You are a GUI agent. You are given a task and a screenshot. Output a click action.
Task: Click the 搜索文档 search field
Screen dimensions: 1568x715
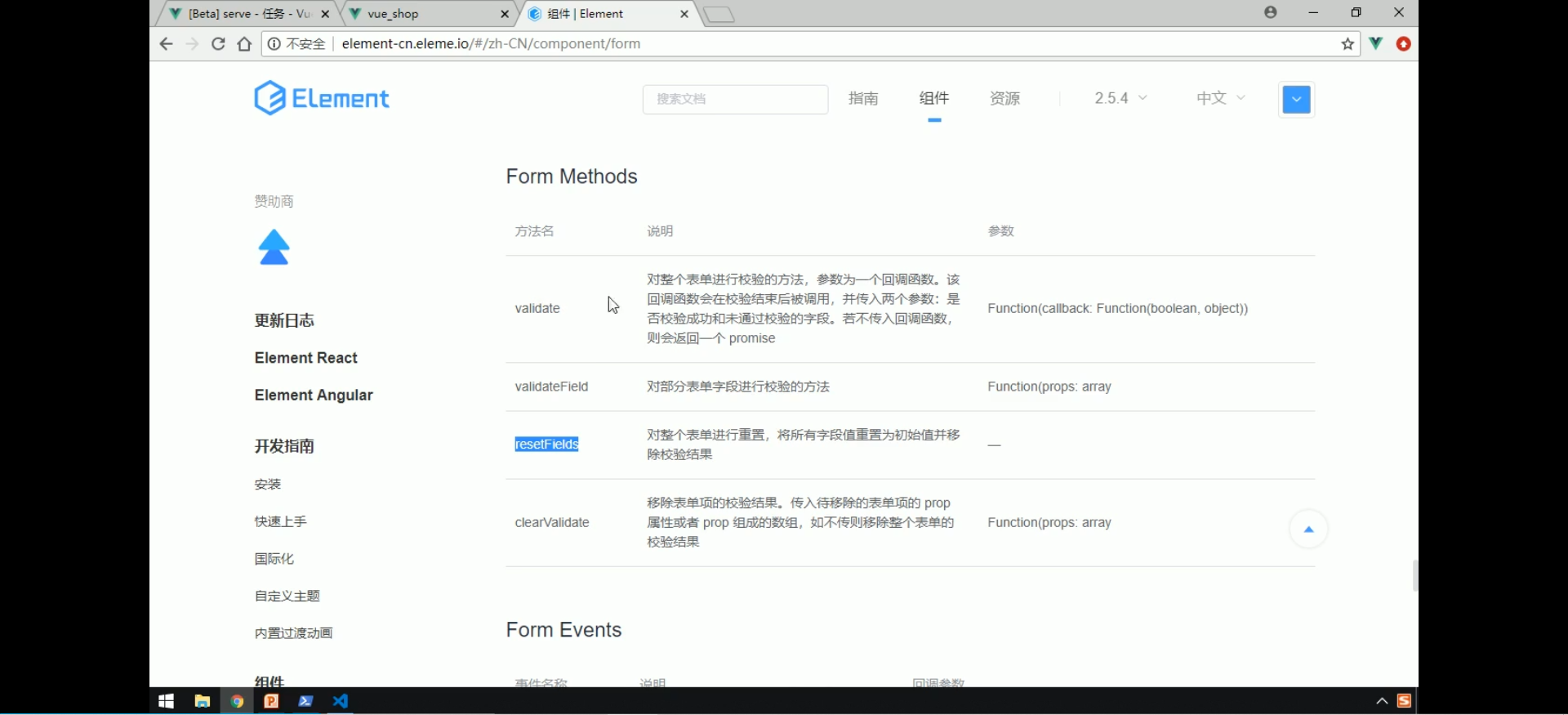click(735, 99)
